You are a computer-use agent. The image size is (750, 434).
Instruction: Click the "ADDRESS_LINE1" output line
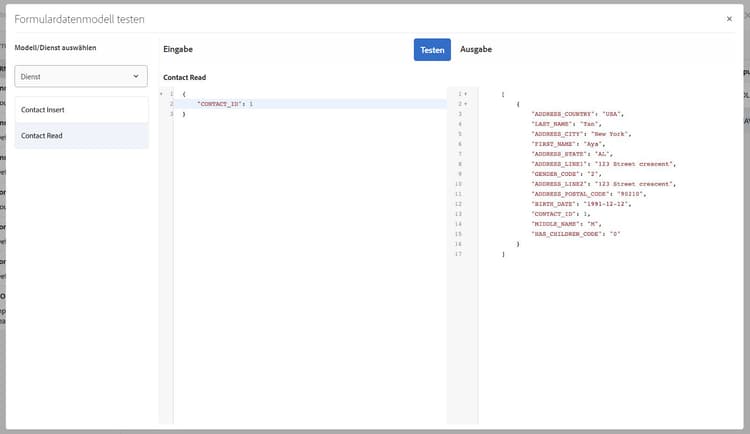[x=604, y=164]
